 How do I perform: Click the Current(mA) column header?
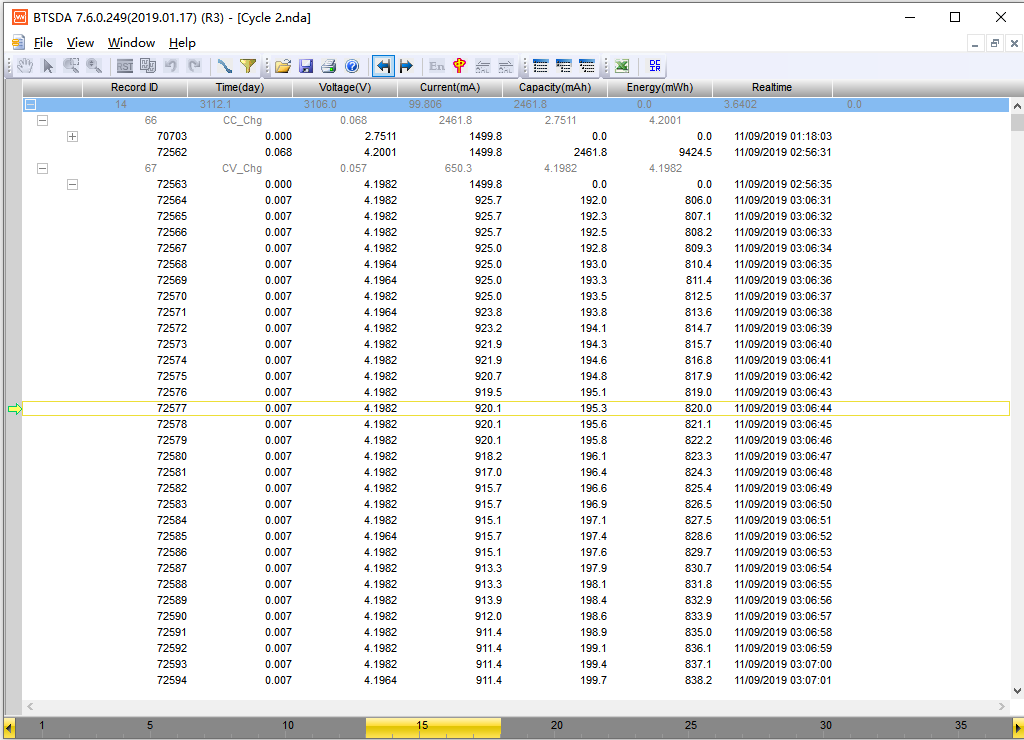(x=450, y=88)
